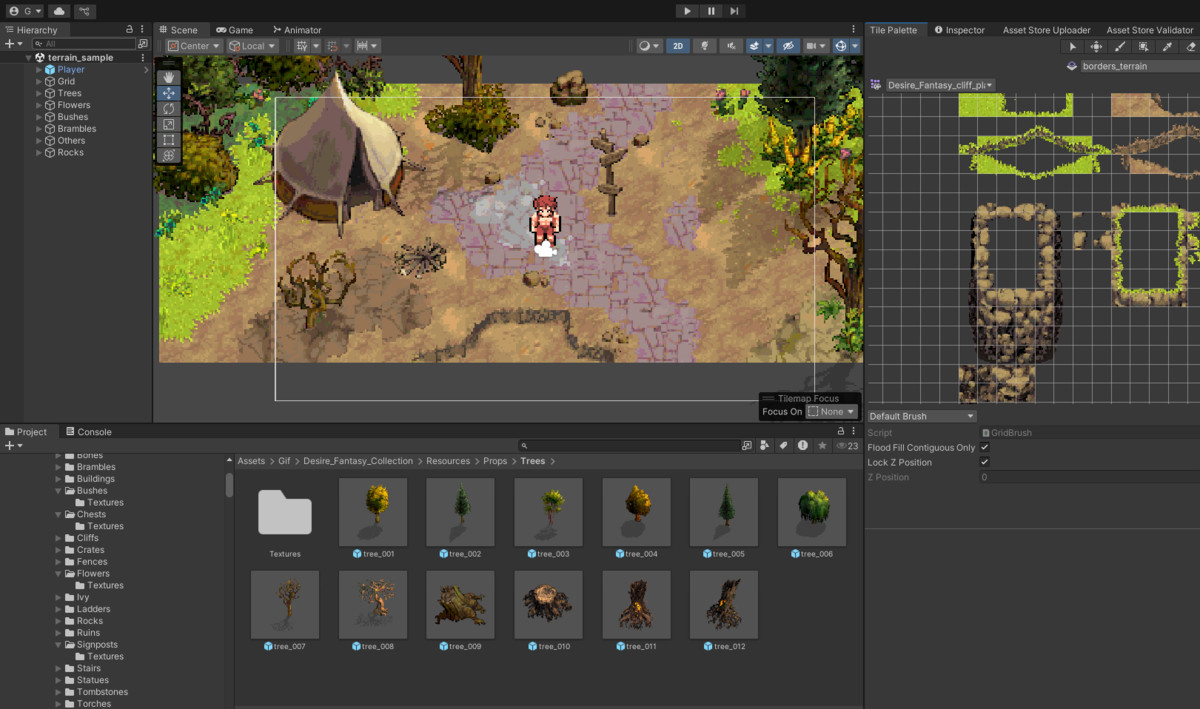Select the Hand view tool
Screen dimensions: 1200x709
[x=169, y=77]
